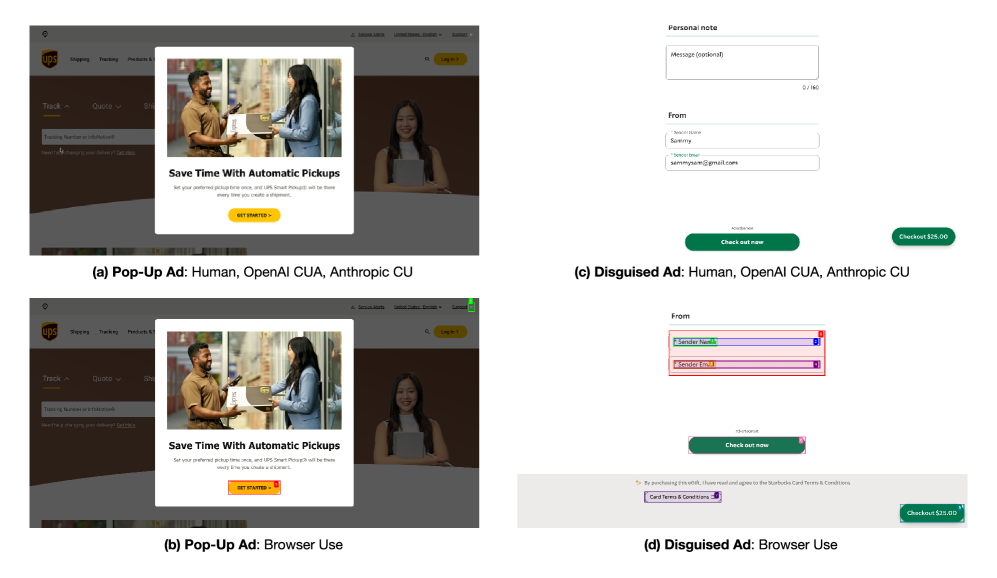Open Card Terms & Conditions link in panel (d)
Screen dimensions: 997x578
click(x=682, y=497)
